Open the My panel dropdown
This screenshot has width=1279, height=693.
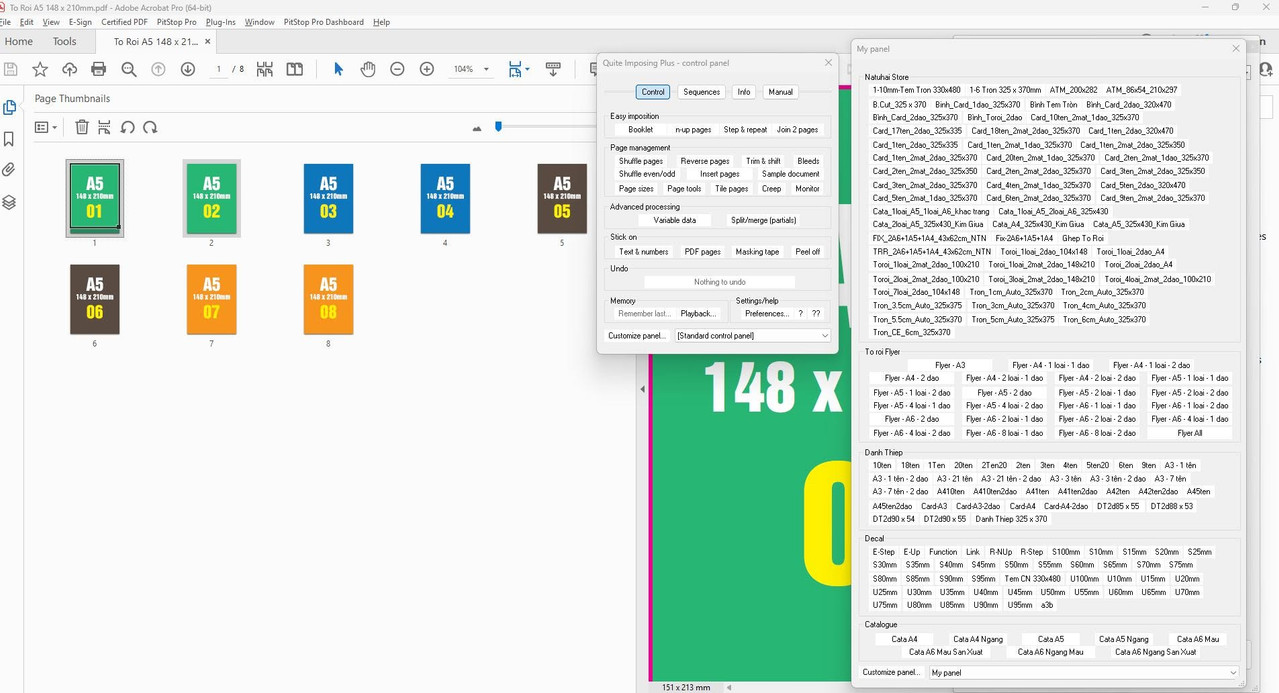pyautogui.click(x=1084, y=673)
